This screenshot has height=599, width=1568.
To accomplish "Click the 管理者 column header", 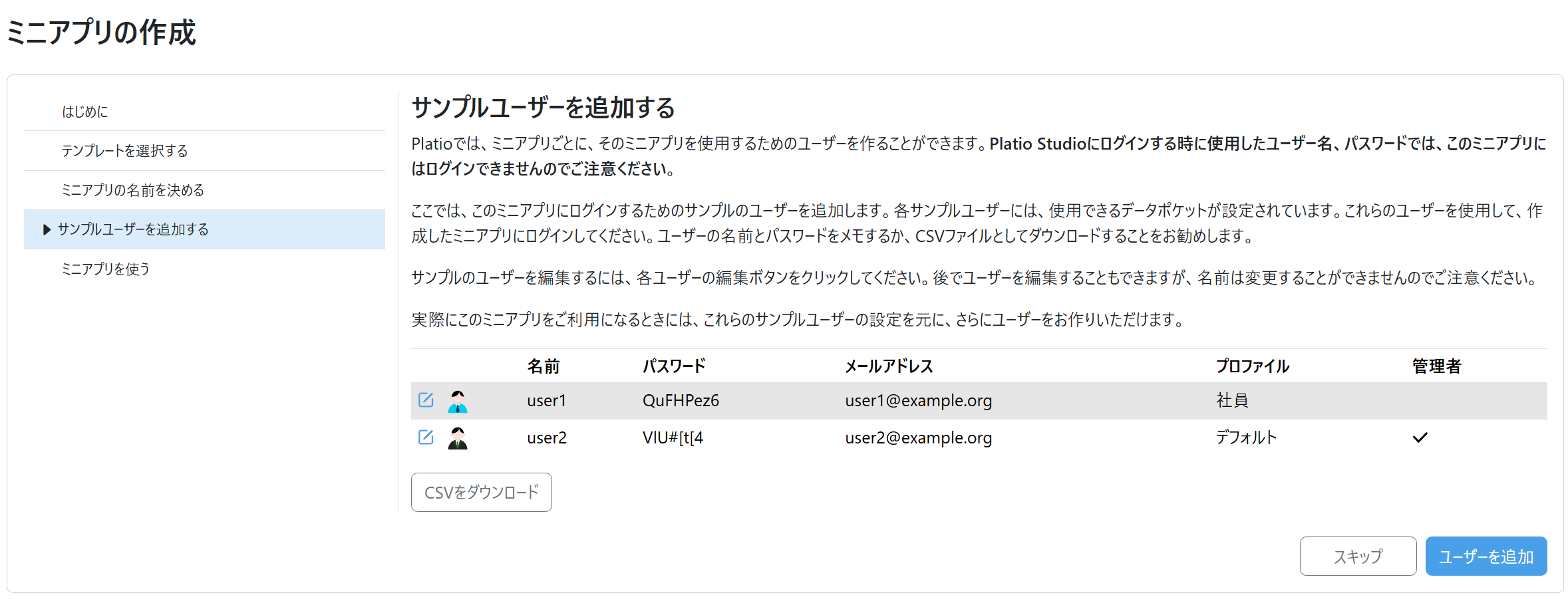I will [1436, 366].
